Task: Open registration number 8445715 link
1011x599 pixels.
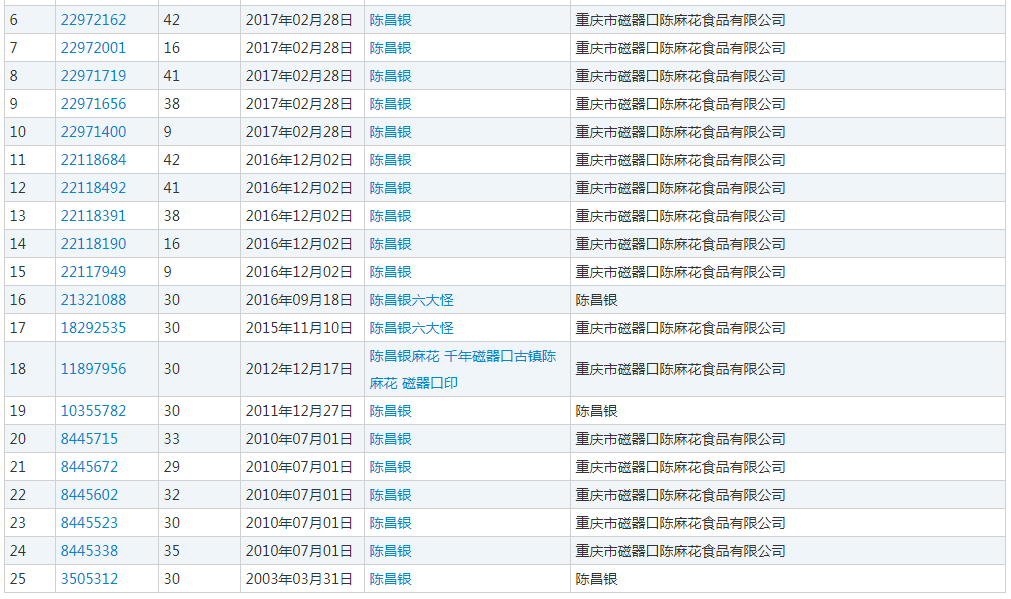Action: [90, 439]
